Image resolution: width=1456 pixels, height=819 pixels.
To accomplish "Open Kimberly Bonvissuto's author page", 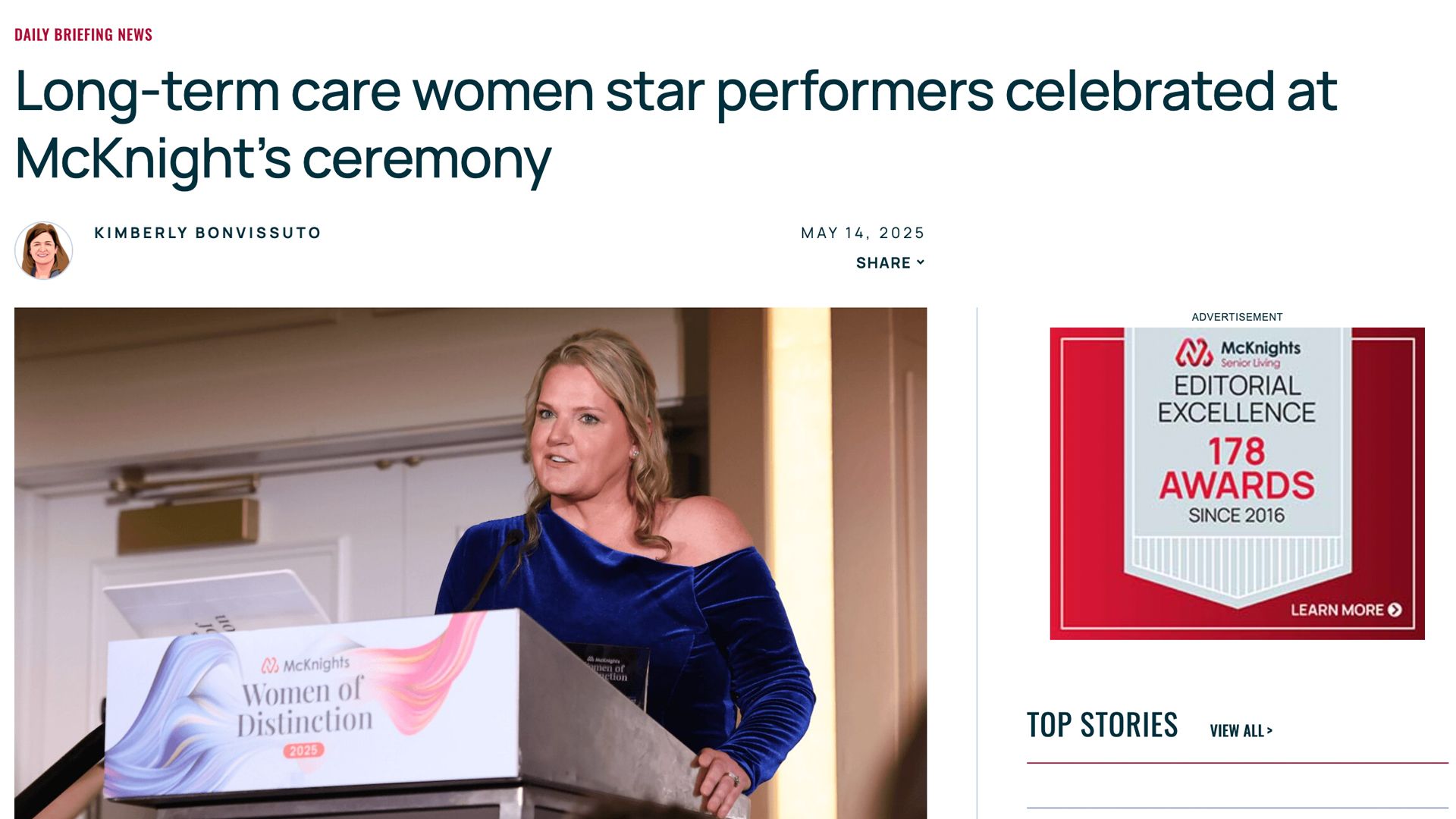I will [x=208, y=233].
